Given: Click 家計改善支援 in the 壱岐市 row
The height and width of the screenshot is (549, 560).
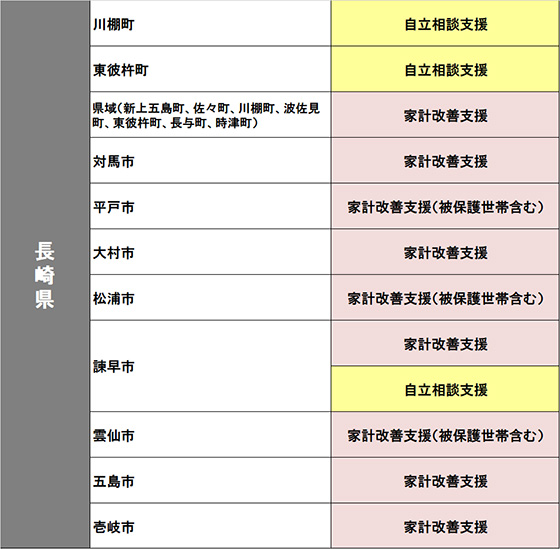Looking at the screenshot, I should [445, 526].
